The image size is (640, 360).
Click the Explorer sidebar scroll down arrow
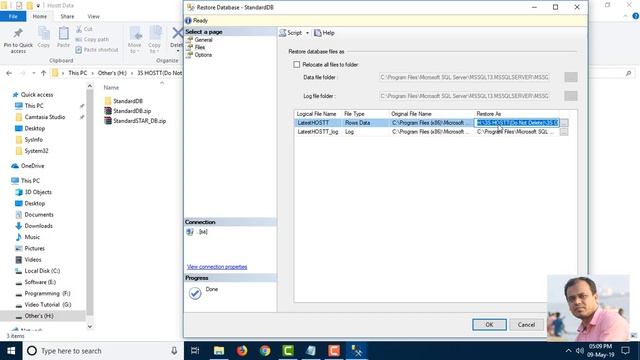(90, 327)
